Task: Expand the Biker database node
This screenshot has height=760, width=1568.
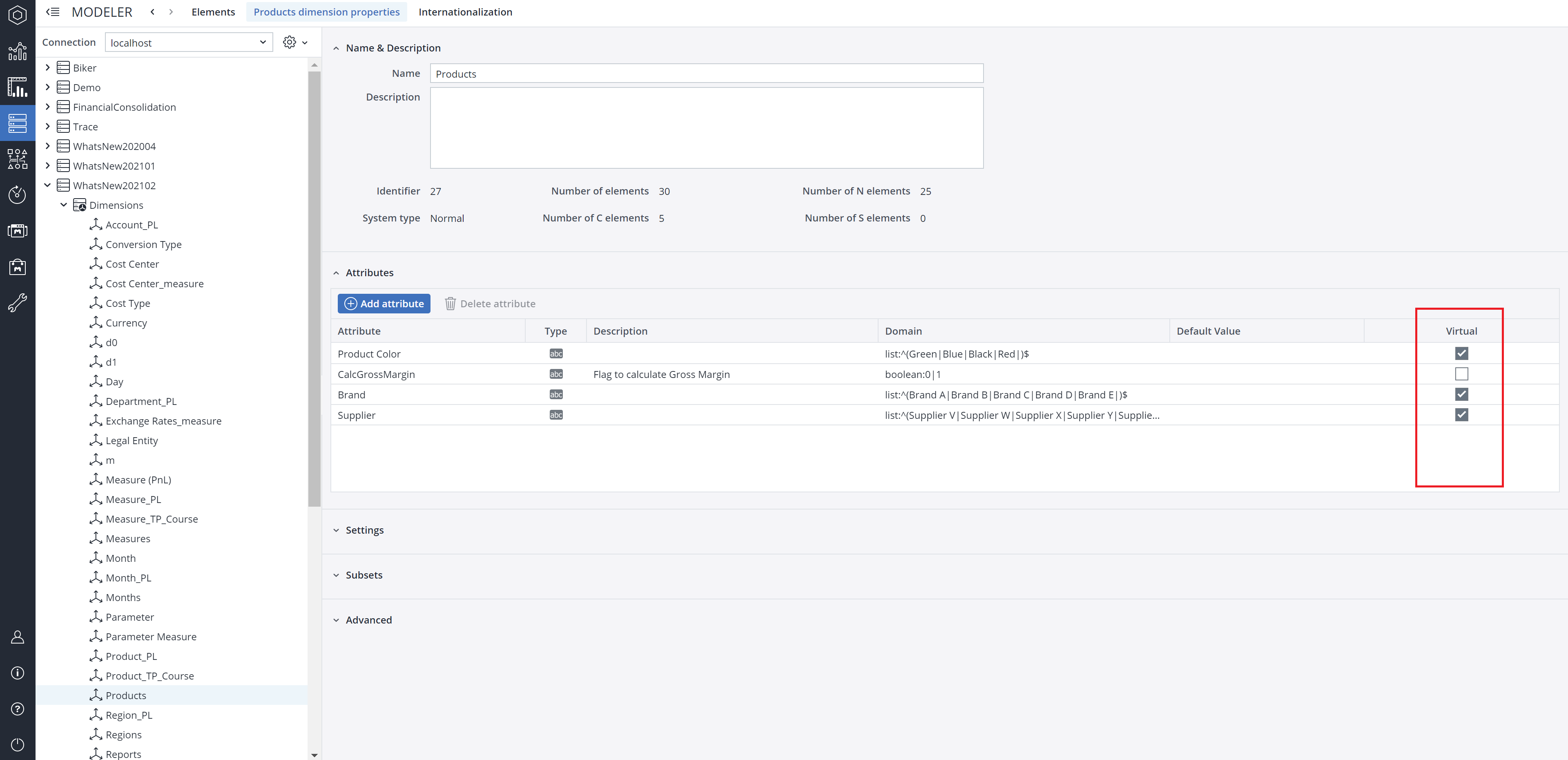Action: [x=47, y=67]
